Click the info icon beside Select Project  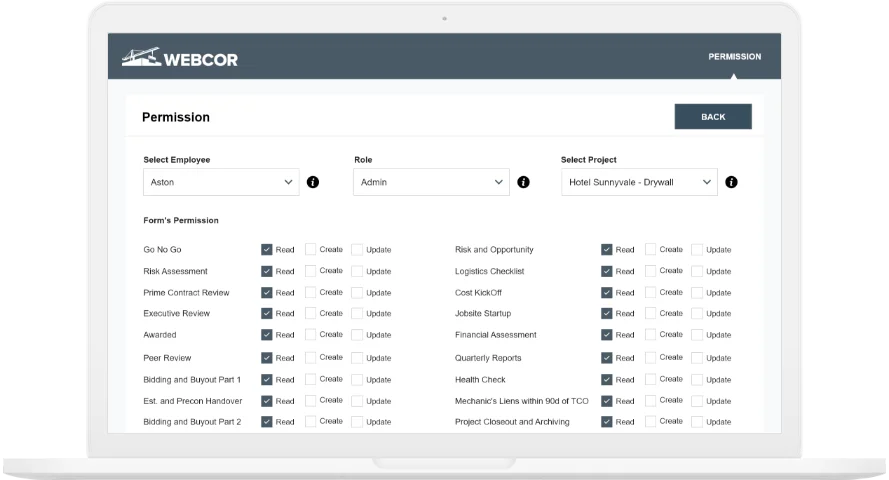point(731,182)
